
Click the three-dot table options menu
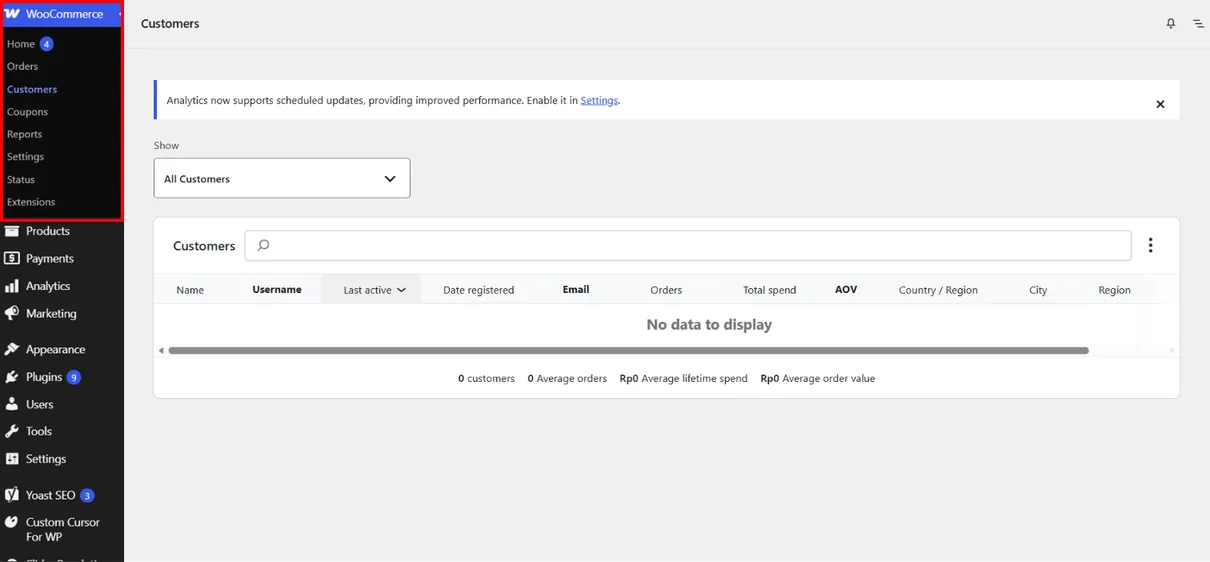(x=1151, y=245)
